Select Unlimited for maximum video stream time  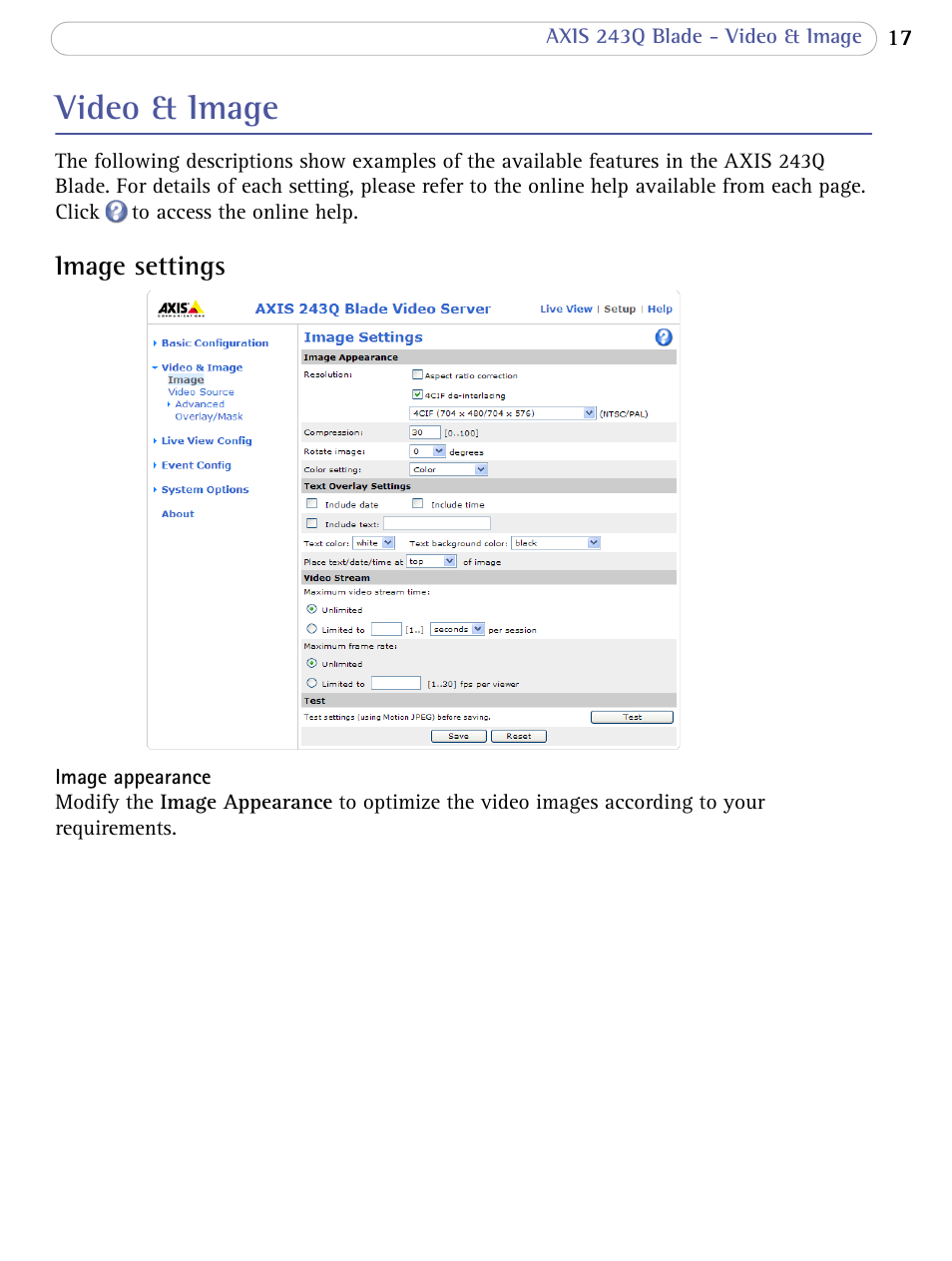(x=312, y=609)
